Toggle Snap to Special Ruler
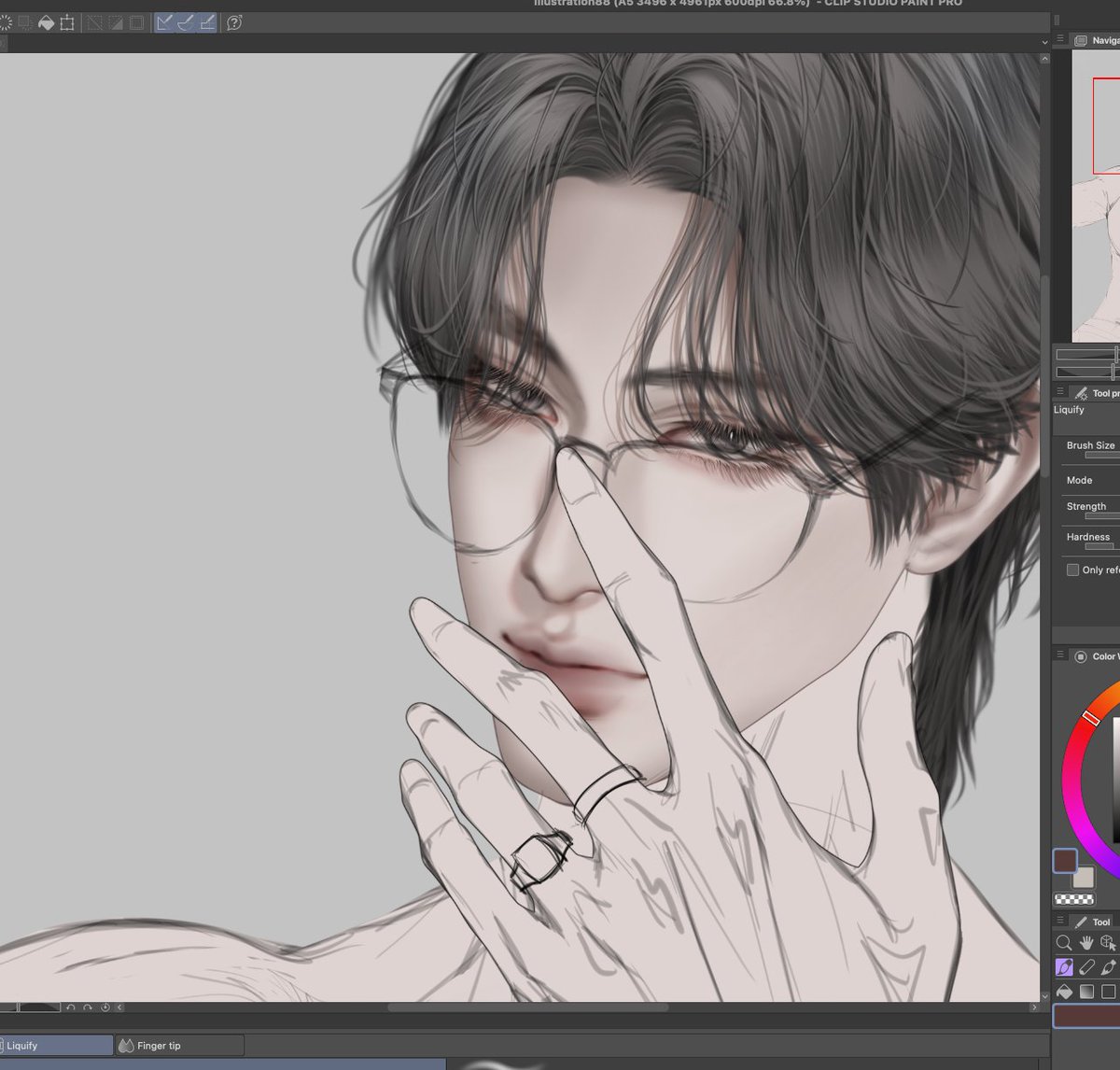 (x=186, y=22)
